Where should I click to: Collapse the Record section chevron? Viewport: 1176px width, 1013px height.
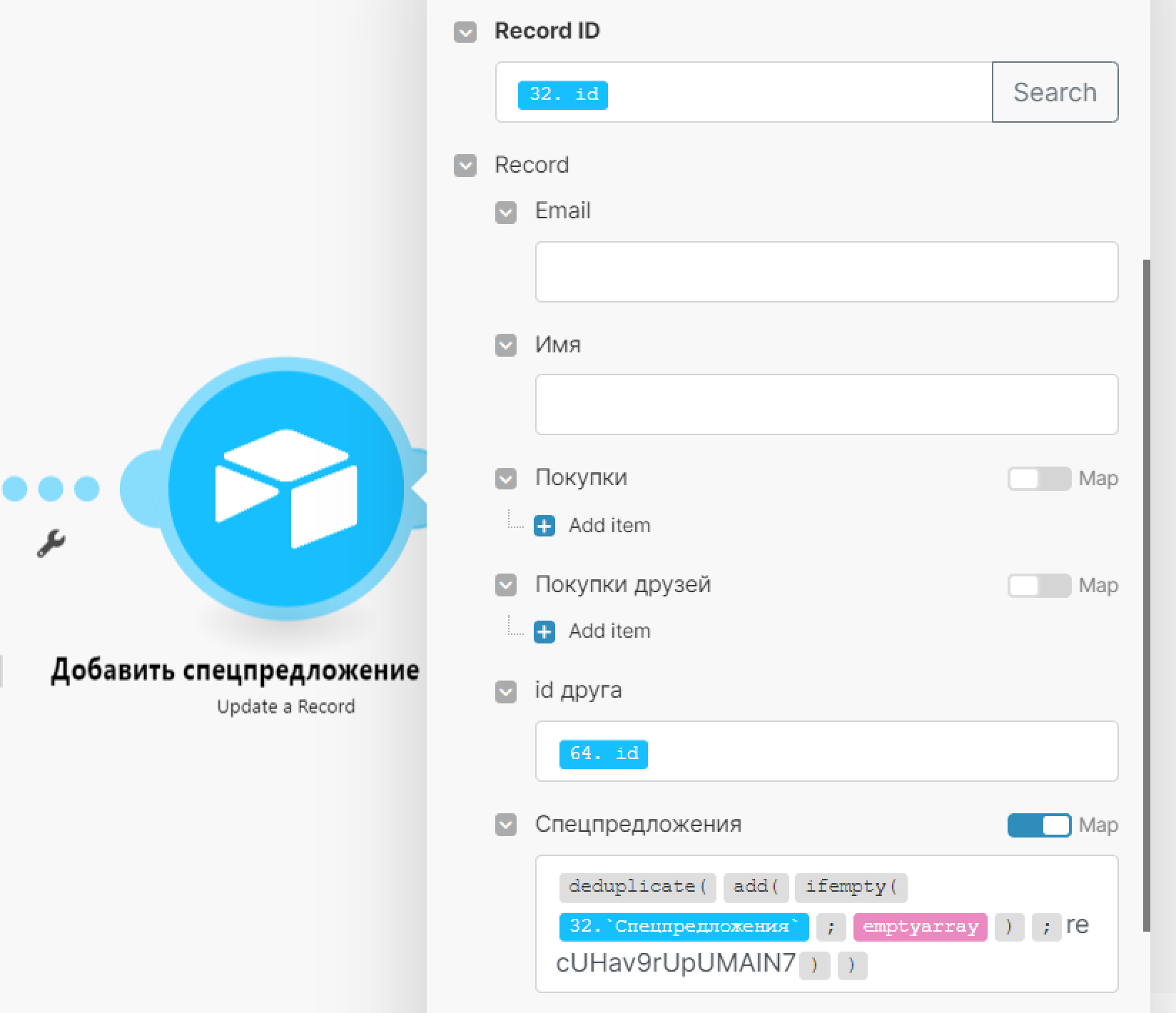click(465, 166)
